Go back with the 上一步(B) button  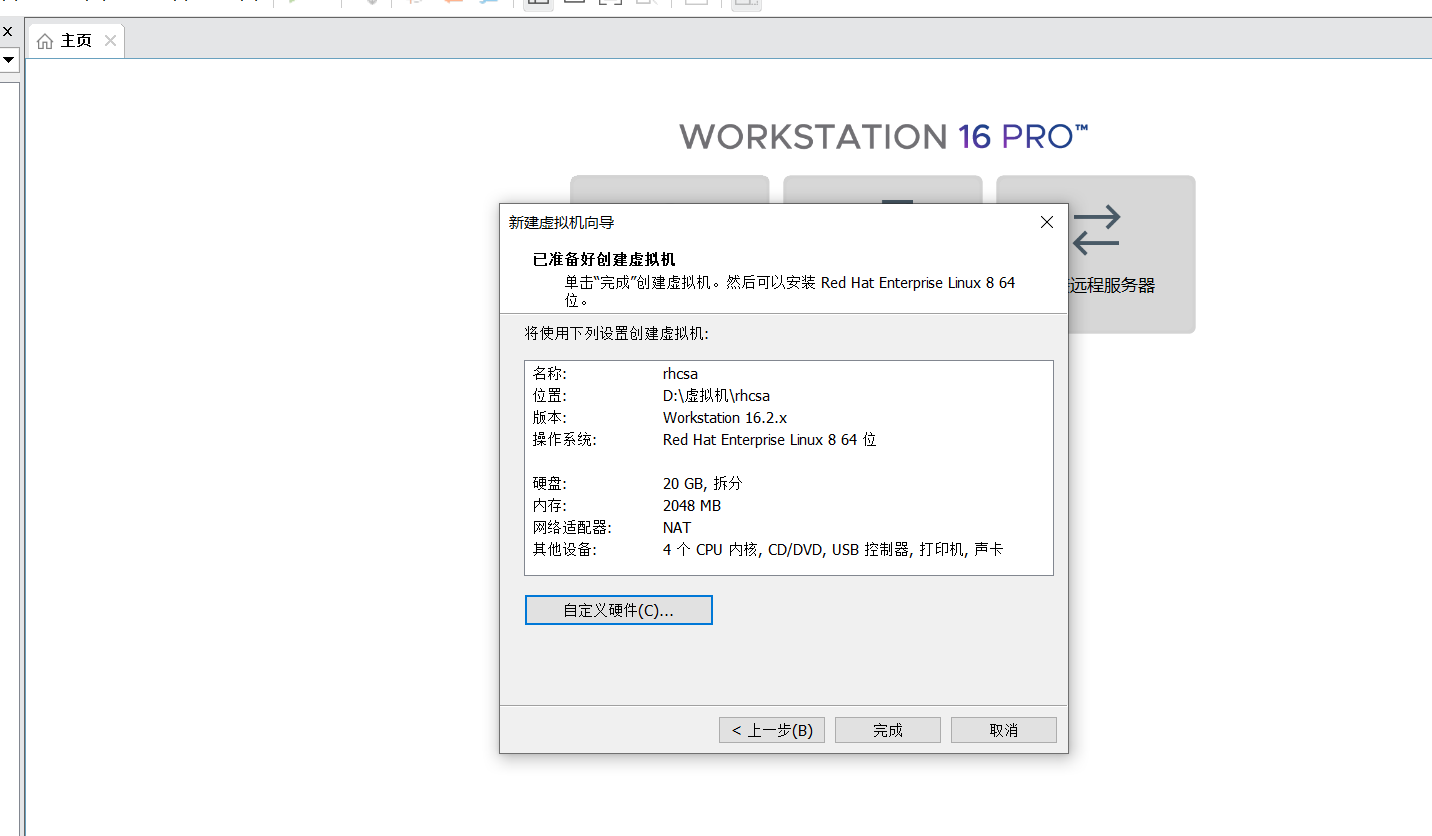point(772,730)
